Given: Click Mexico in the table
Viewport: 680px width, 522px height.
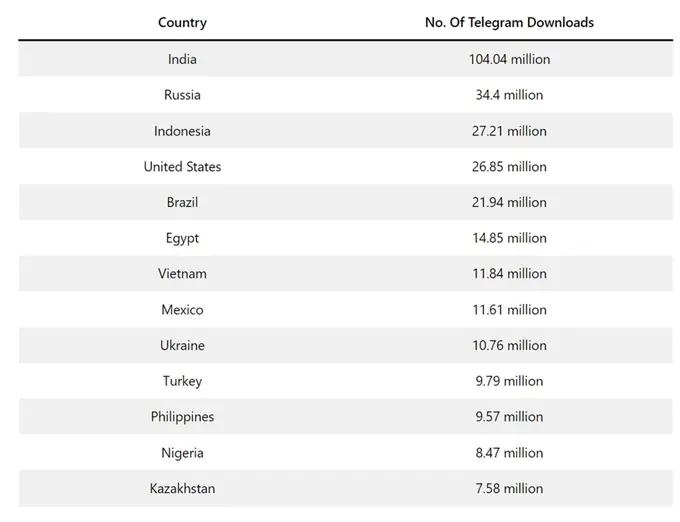Looking at the screenshot, I should pyautogui.click(x=182, y=310).
